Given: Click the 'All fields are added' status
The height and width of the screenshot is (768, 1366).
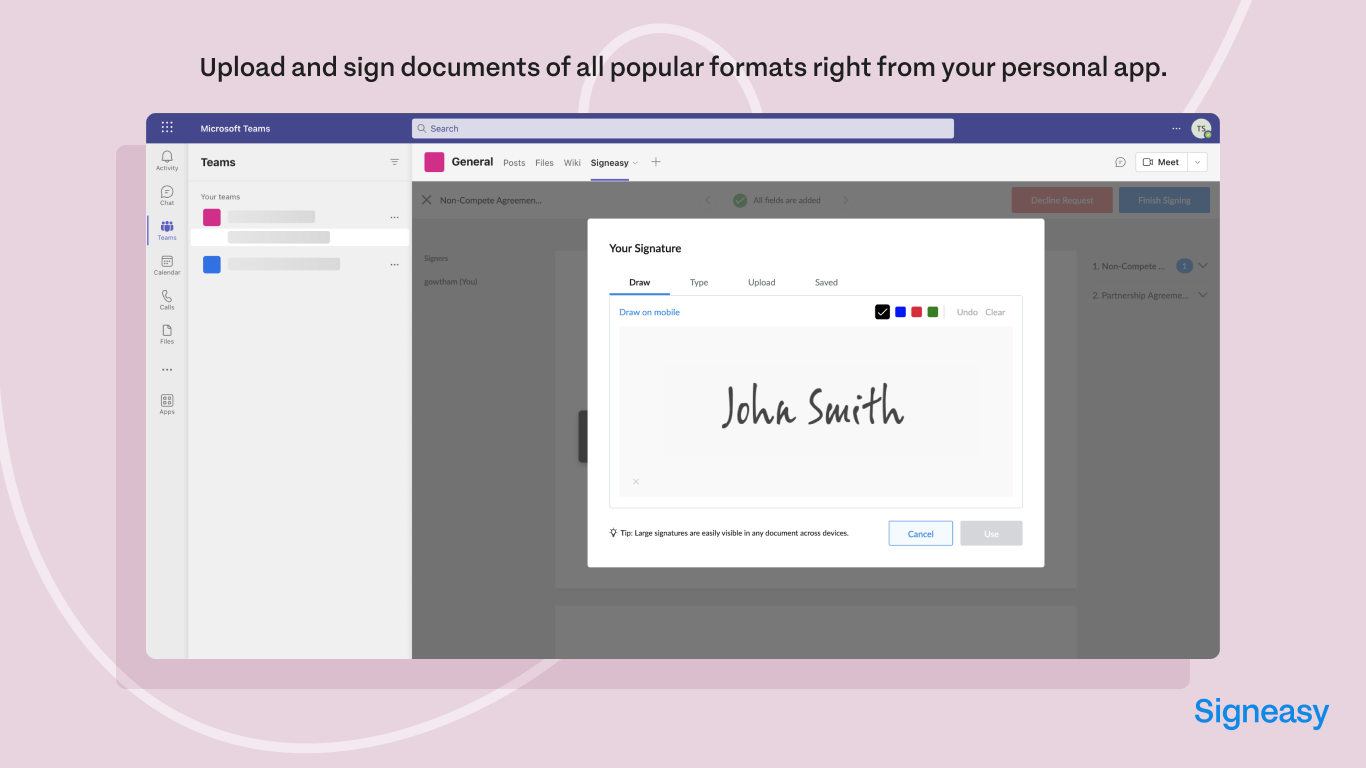Looking at the screenshot, I should coord(776,200).
